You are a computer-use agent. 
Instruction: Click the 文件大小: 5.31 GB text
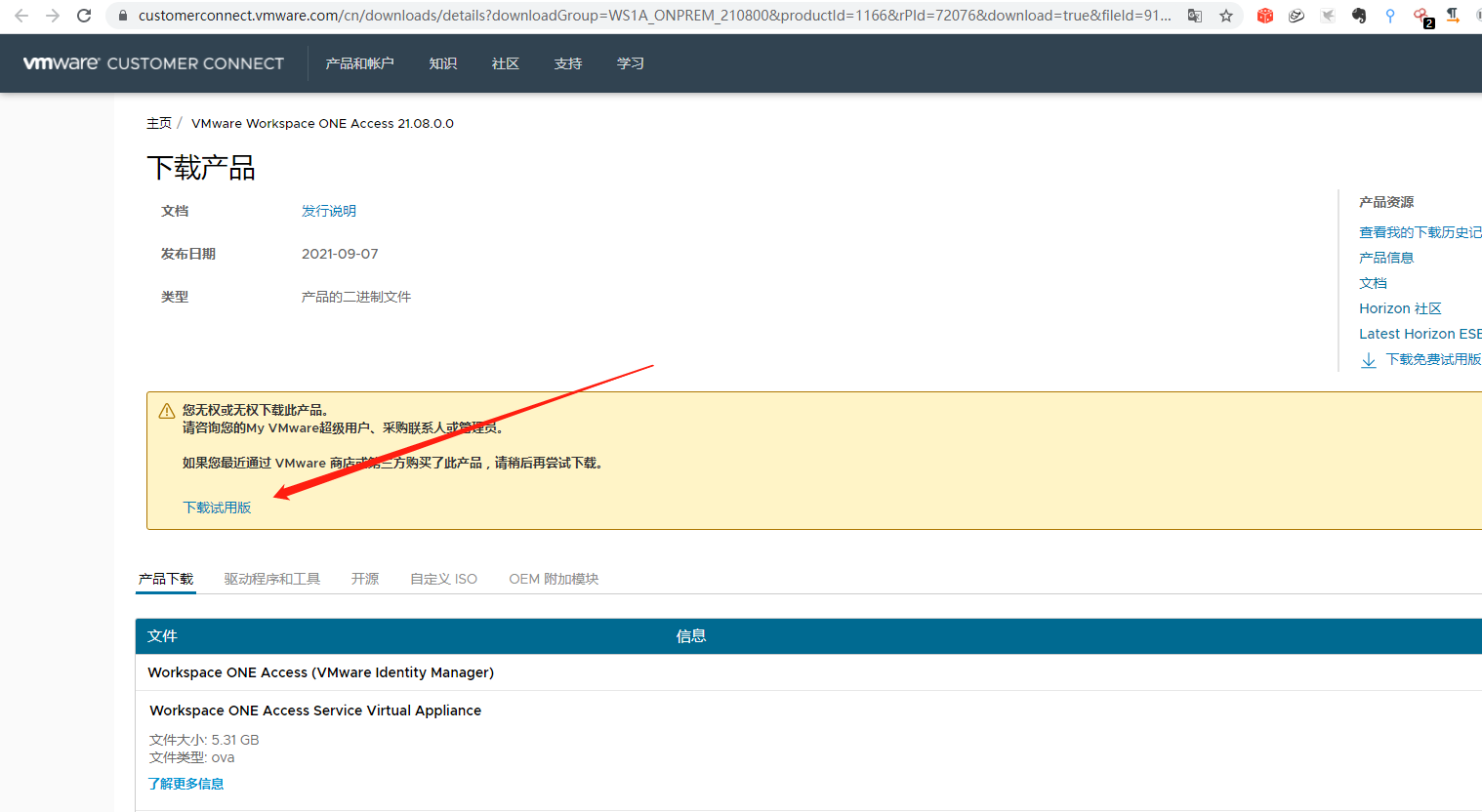[x=204, y=740]
